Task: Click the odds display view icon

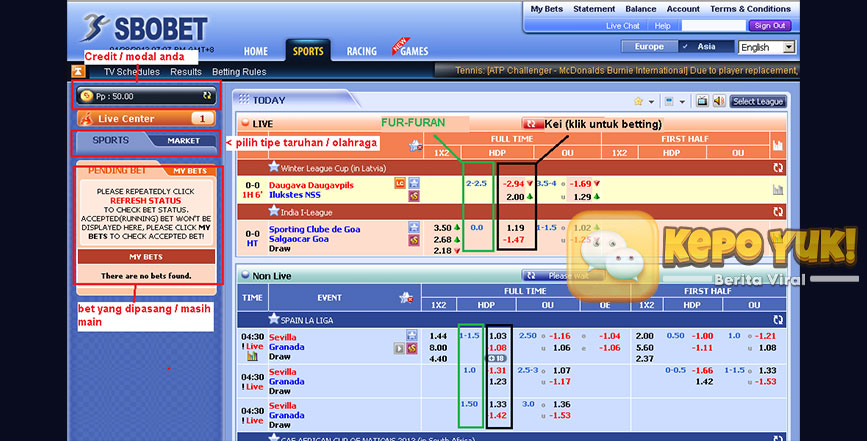Action: pos(669,101)
